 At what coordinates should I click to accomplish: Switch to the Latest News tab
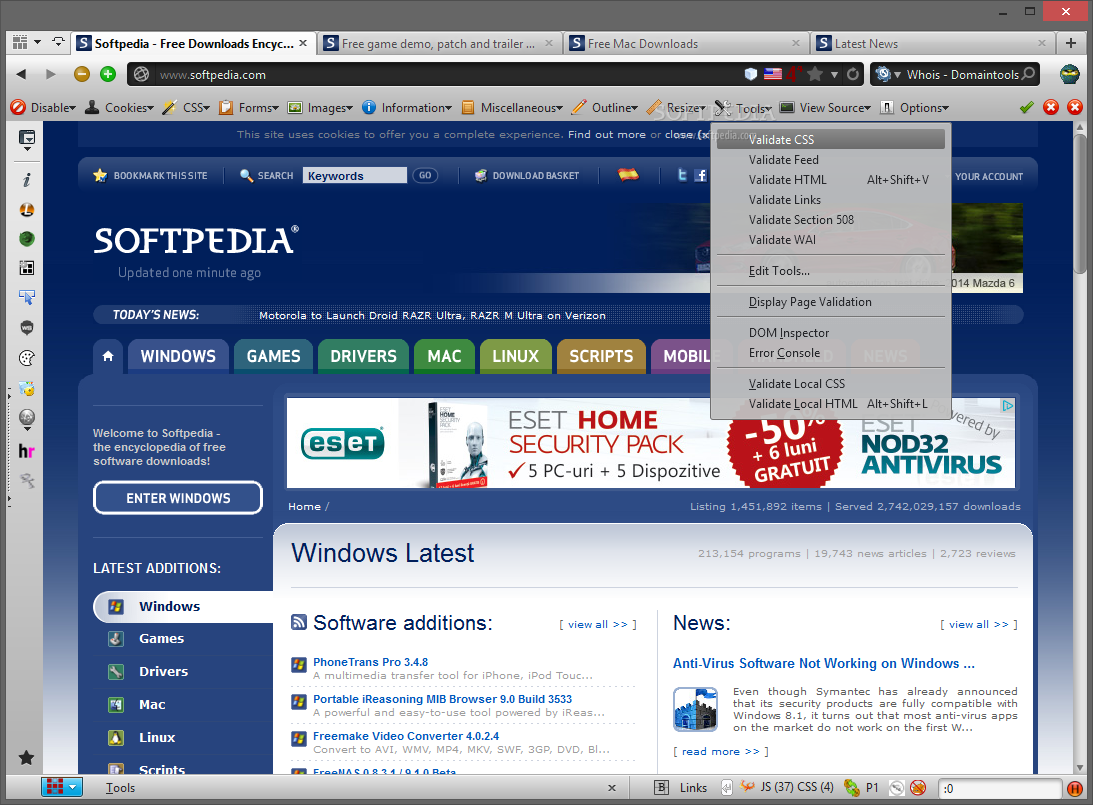click(931, 43)
